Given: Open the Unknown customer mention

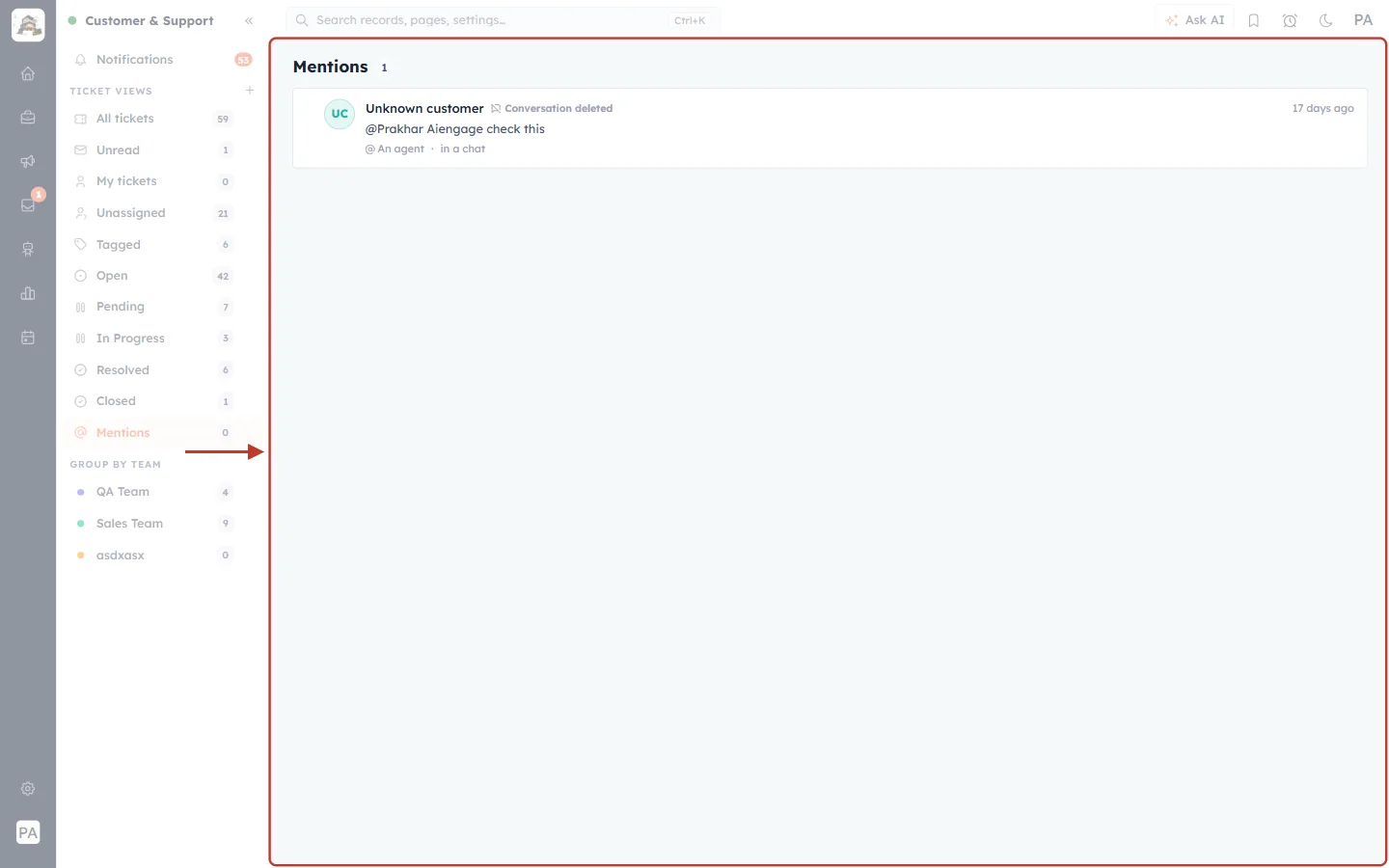Looking at the screenshot, I should click(830, 128).
